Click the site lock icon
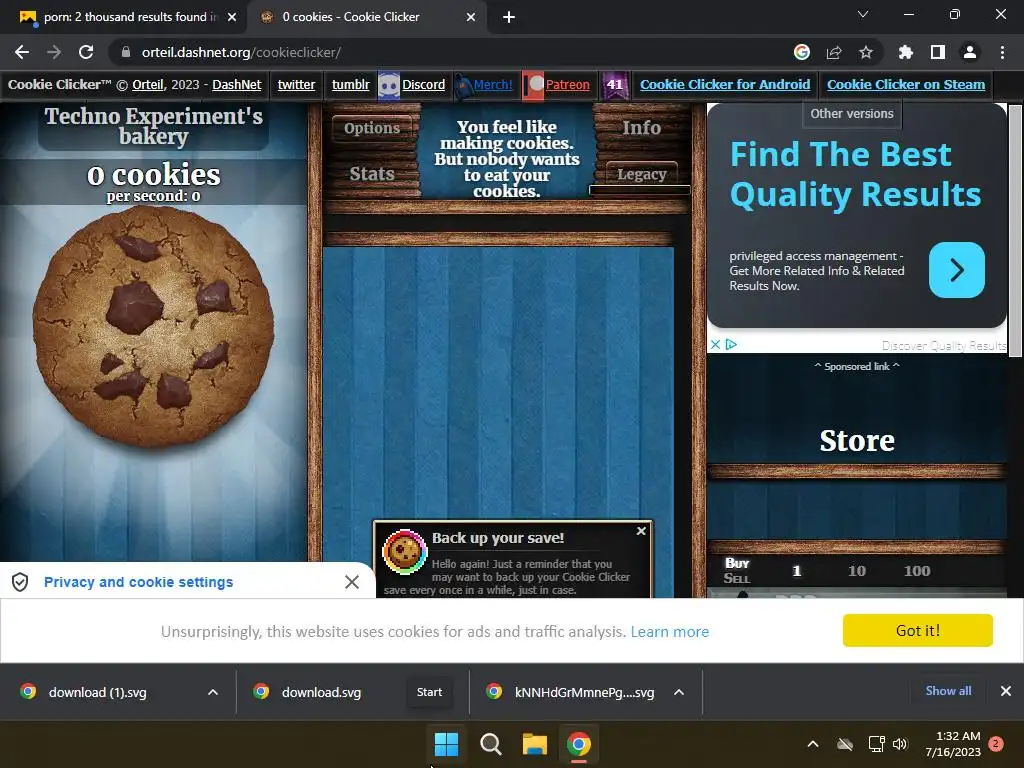 (126, 52)
